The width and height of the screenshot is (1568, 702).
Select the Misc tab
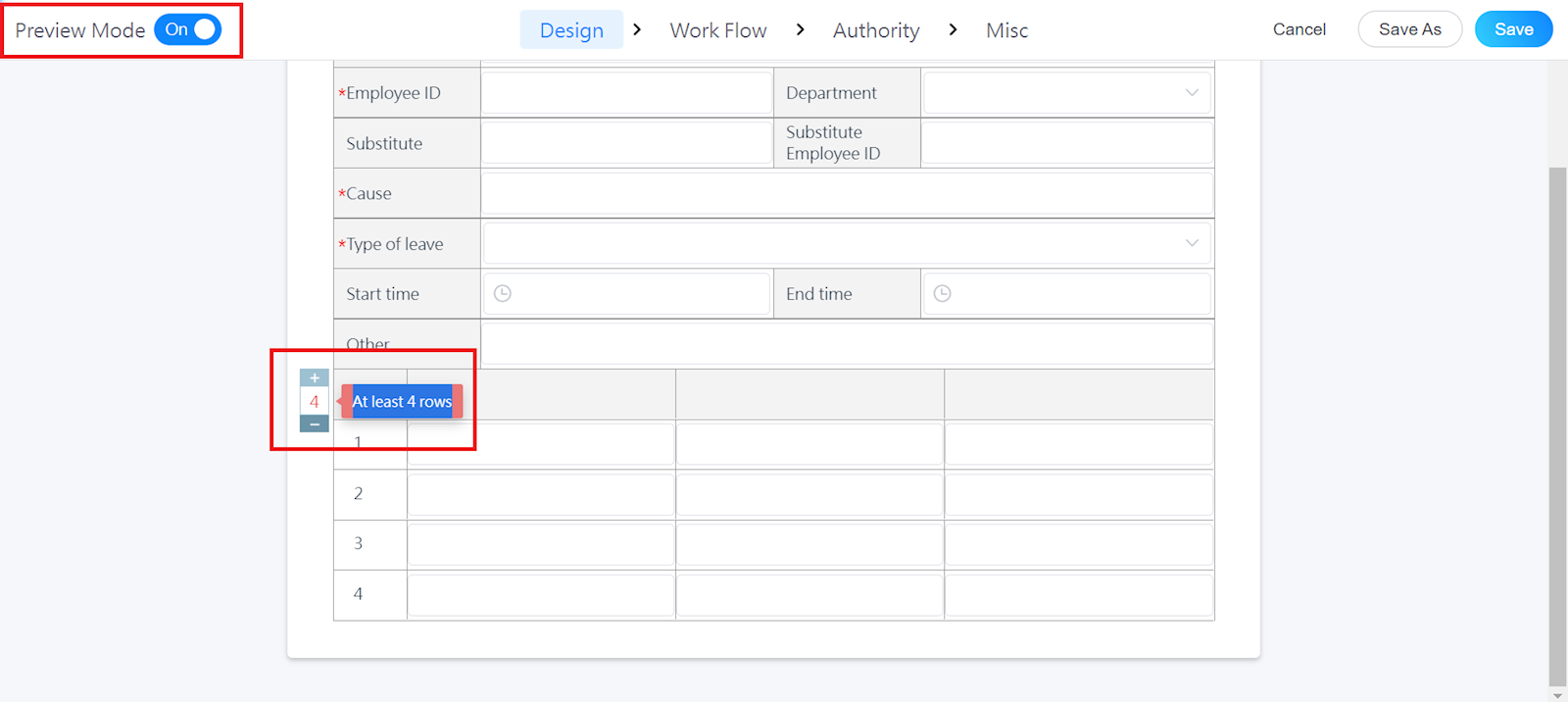[x=1006, y=30]
